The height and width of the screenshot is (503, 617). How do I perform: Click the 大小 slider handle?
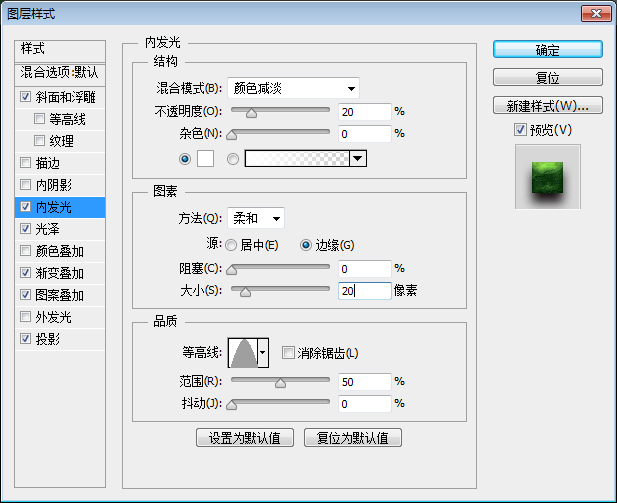pos(246,292)
